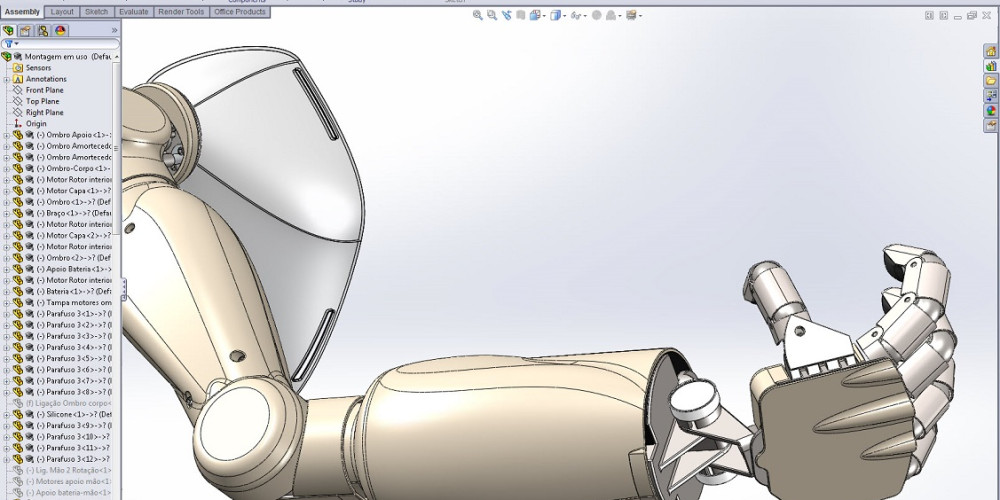The width and height of the screenshot is (1000, 500).
Task: Select Parafuso 3<8> in the tree
Action: click(x=73, y=392)
